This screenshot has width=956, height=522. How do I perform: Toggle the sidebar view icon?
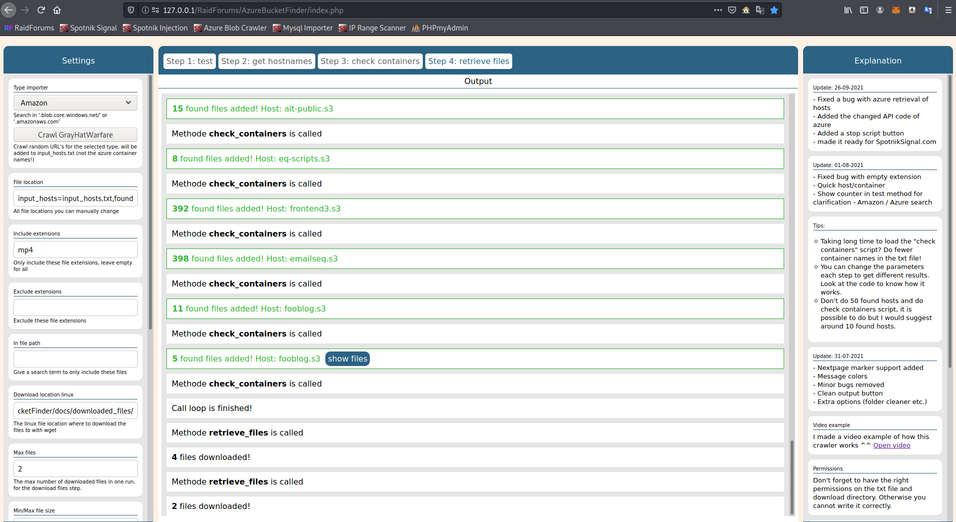tap(864, 10)
